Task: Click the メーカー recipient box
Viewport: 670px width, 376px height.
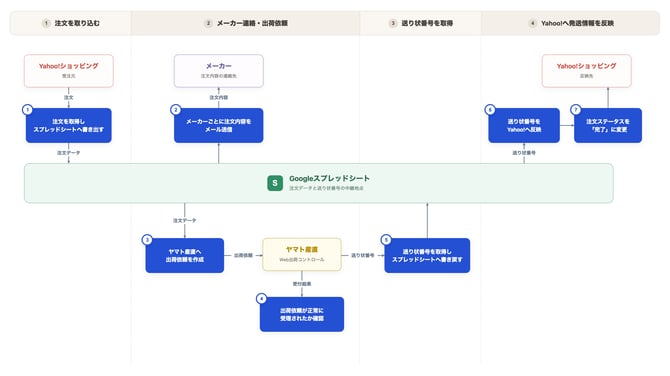Action: coord(219,71)
